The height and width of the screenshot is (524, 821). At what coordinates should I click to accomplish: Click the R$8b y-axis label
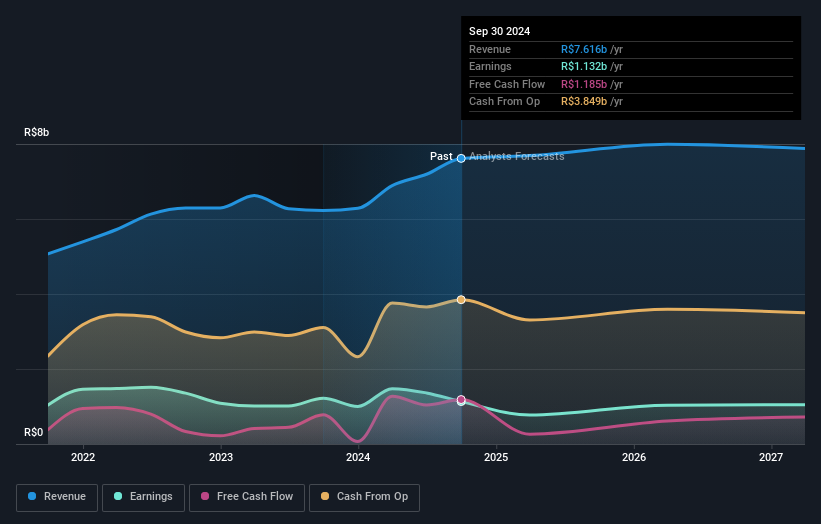coord(37,132)
